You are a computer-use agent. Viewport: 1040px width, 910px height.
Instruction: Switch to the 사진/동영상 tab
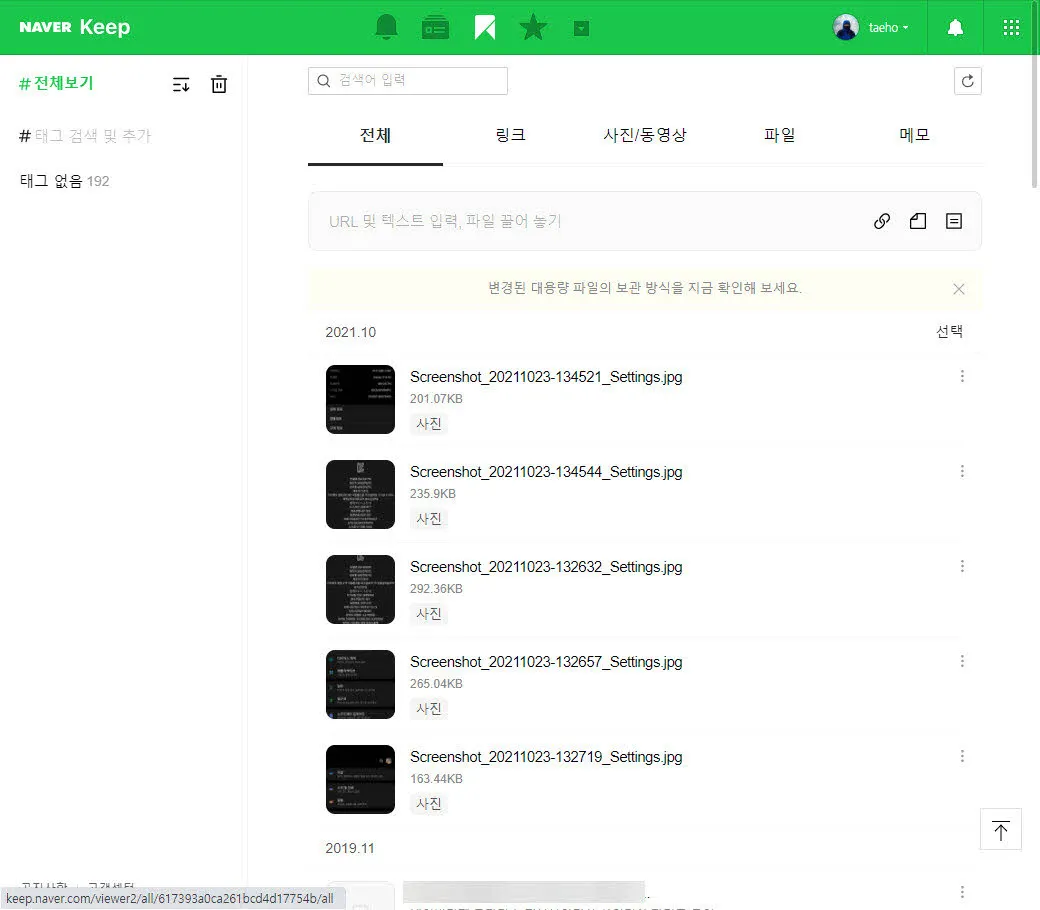647,135
